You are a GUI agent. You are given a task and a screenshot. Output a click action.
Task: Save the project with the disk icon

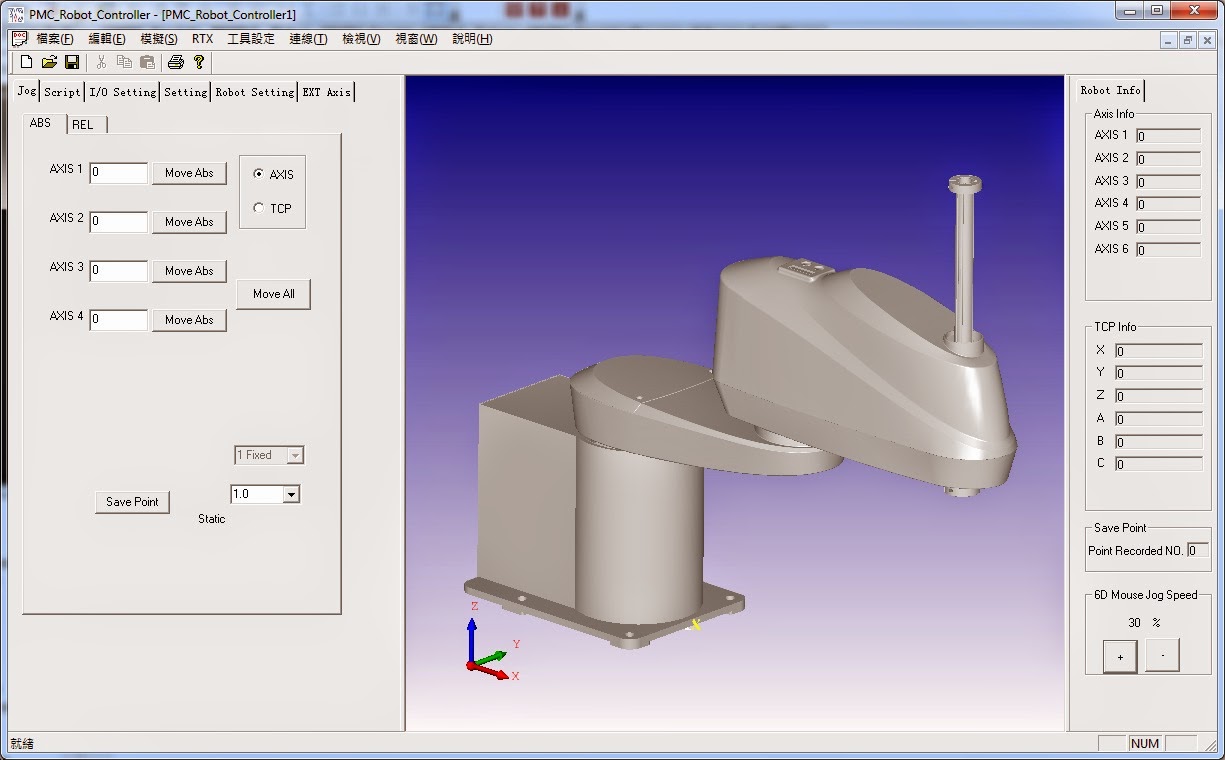tap(71, 62)
